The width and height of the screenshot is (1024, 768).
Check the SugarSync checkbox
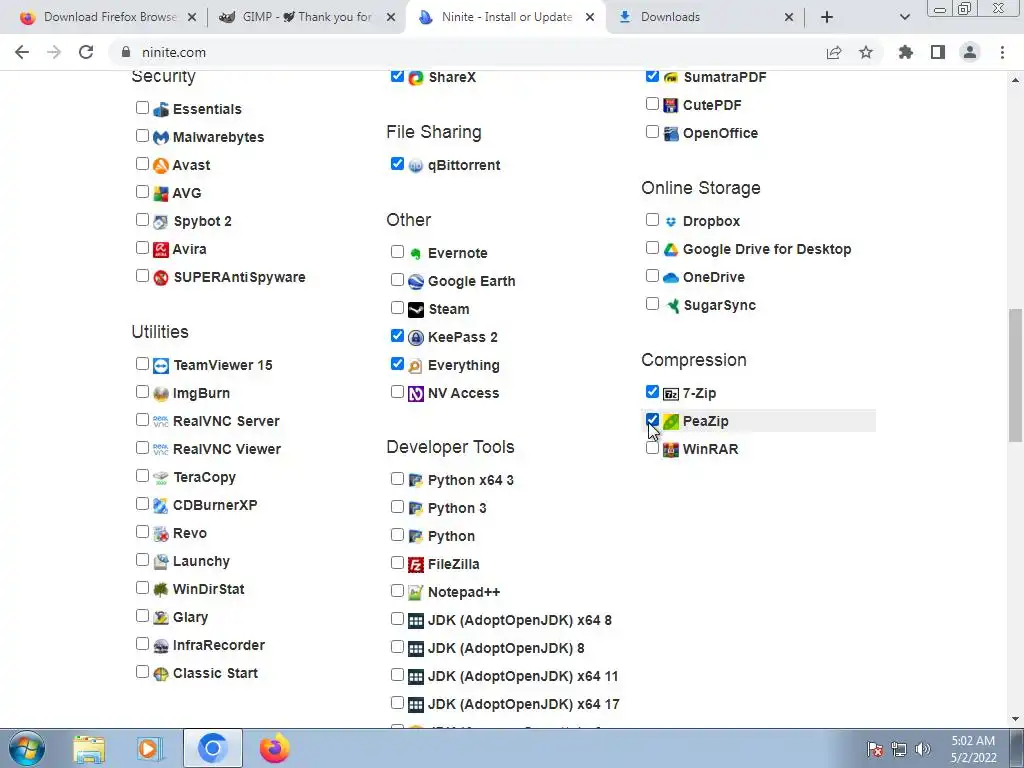pos(652,304)
